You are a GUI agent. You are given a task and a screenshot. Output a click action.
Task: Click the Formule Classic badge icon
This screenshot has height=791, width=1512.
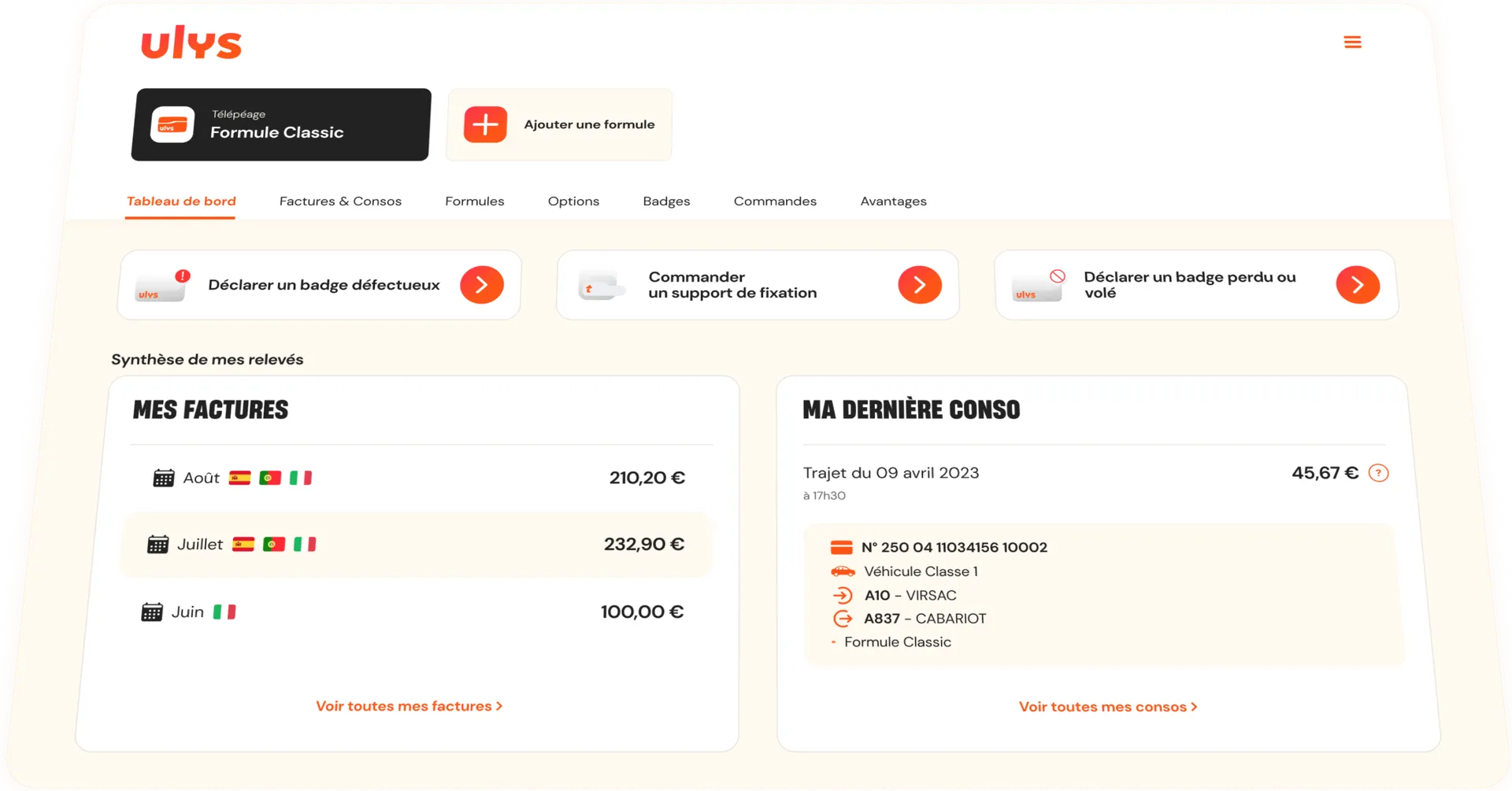172,125
